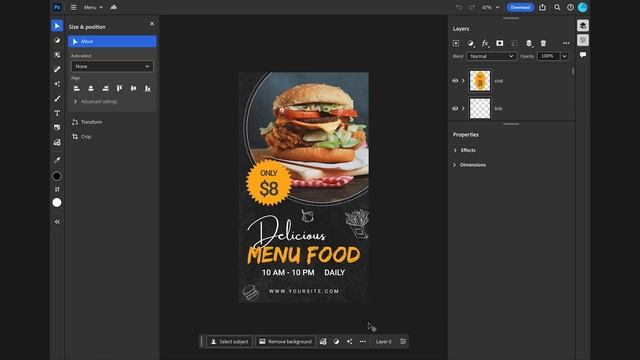This screenshot has width=640, height=360.
Task: Expand the cost layer group
Action: pos(463,81)
